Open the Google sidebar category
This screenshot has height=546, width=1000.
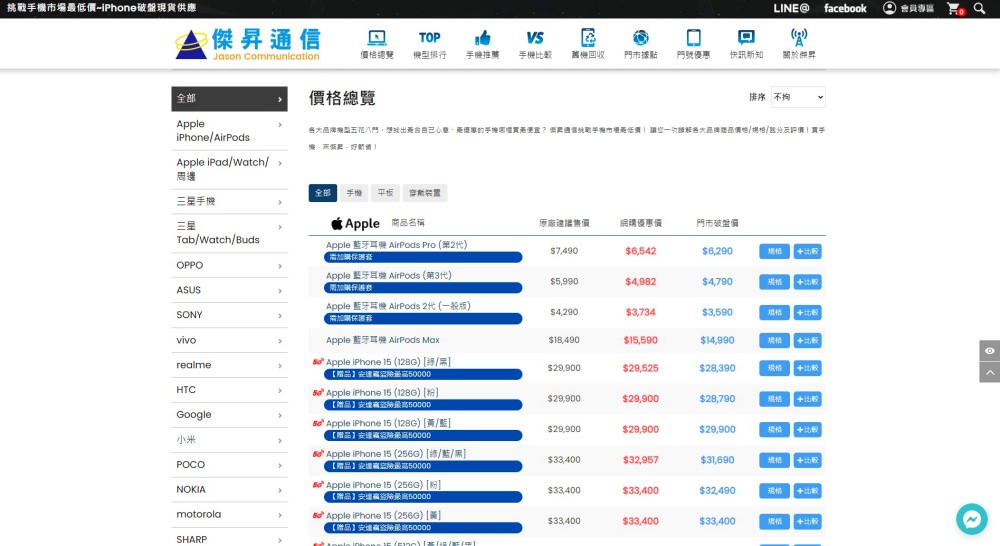click(230, 415)
